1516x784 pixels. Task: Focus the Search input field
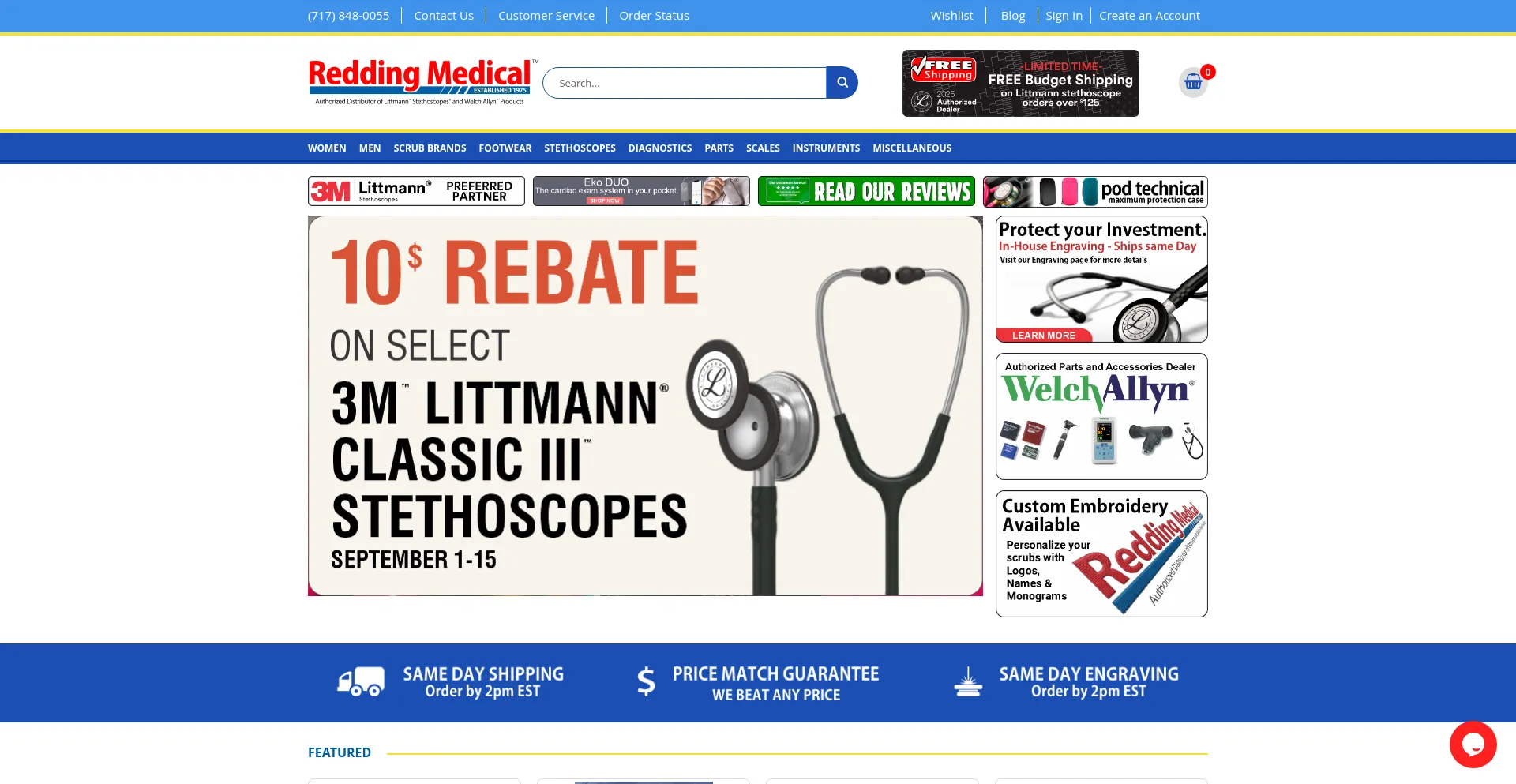point(685,83)
